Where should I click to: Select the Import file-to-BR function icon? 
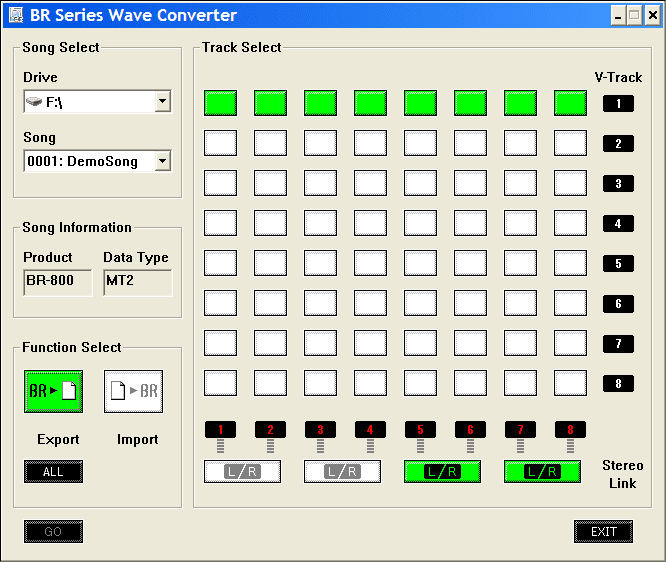(x=133, y=391)
